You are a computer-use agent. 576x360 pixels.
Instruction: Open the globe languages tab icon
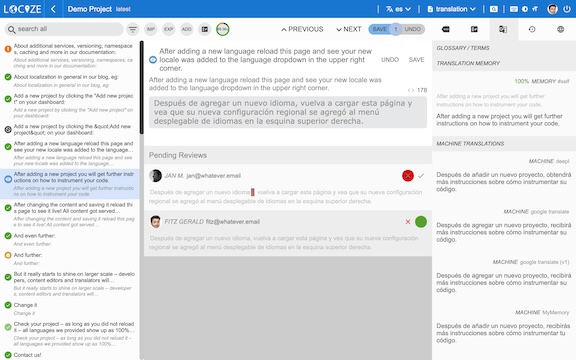[561, 29]
